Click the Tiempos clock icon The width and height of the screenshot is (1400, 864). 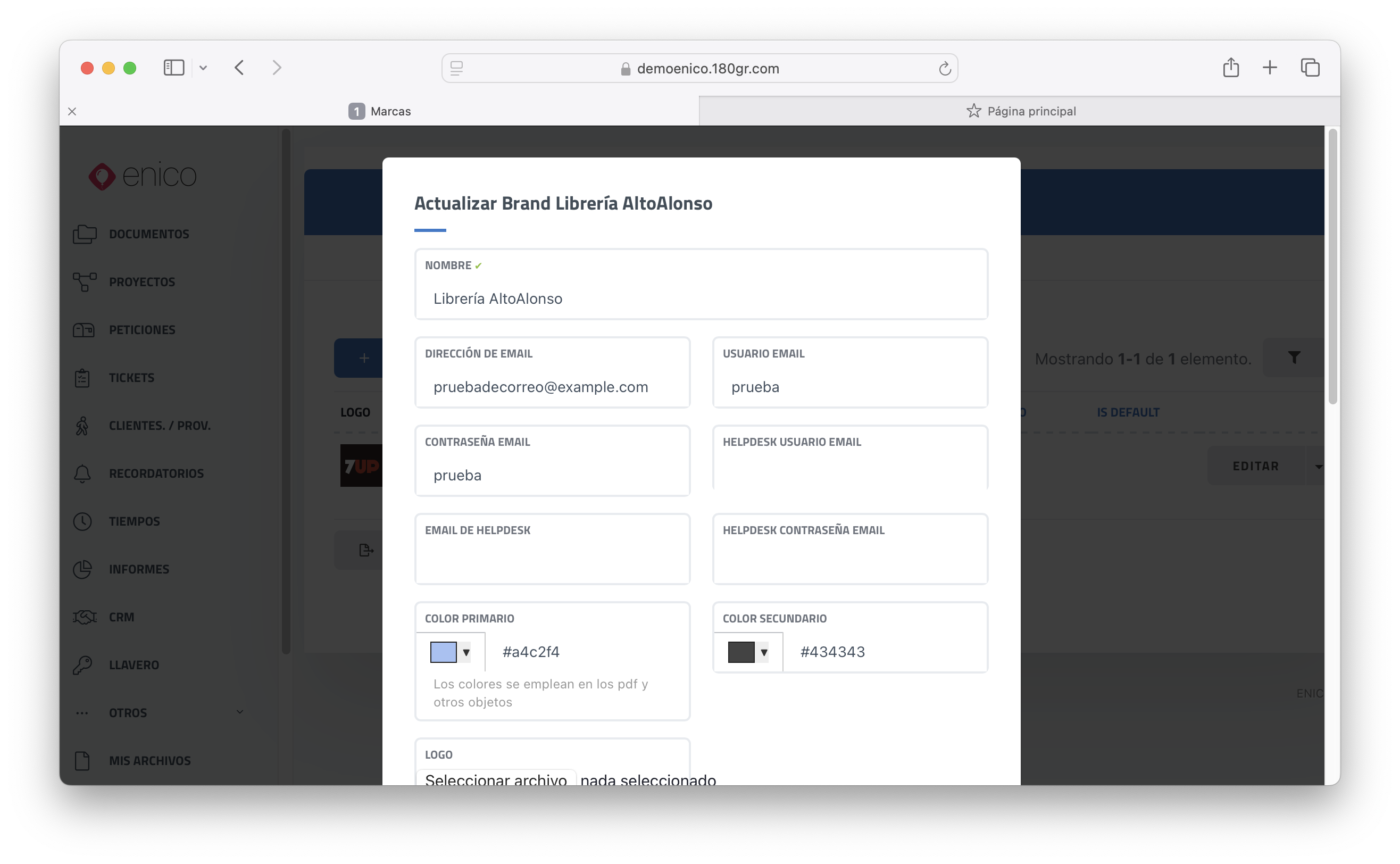(x=82, y=521)
